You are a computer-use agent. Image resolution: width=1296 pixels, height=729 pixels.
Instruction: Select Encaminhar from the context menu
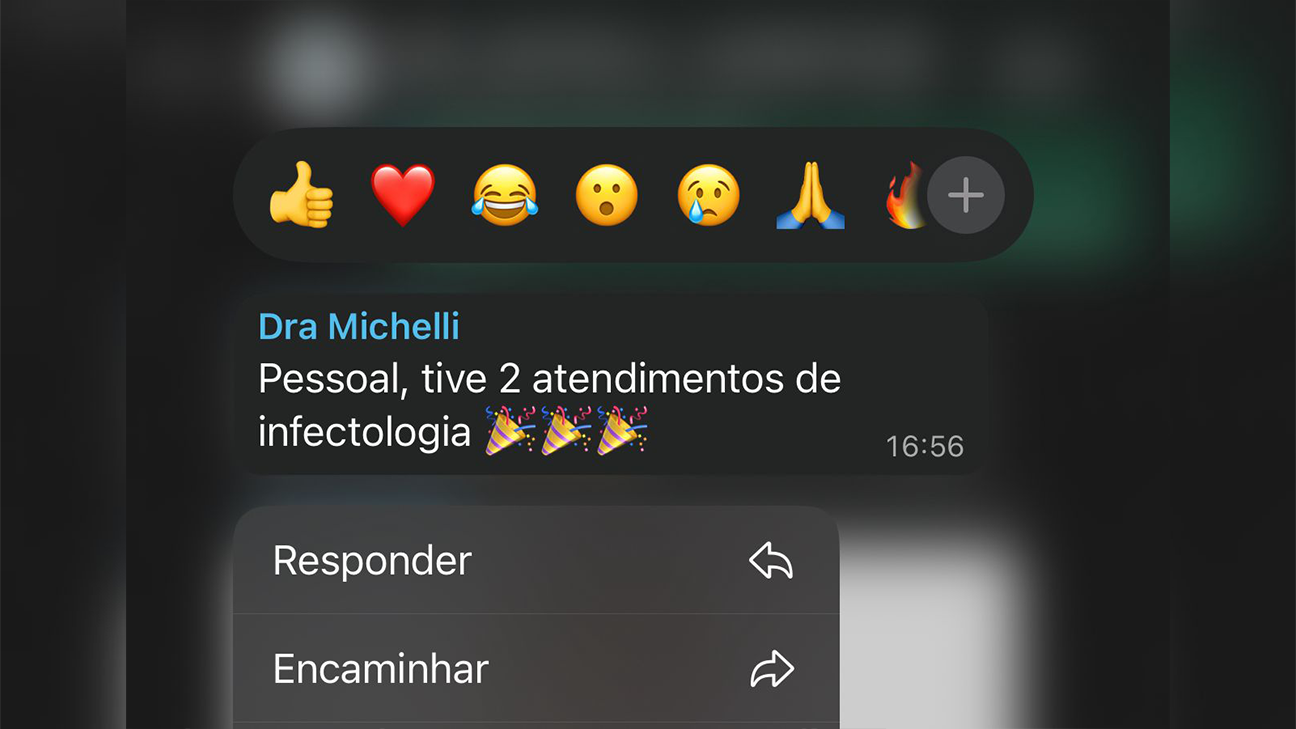pos(536,668)
